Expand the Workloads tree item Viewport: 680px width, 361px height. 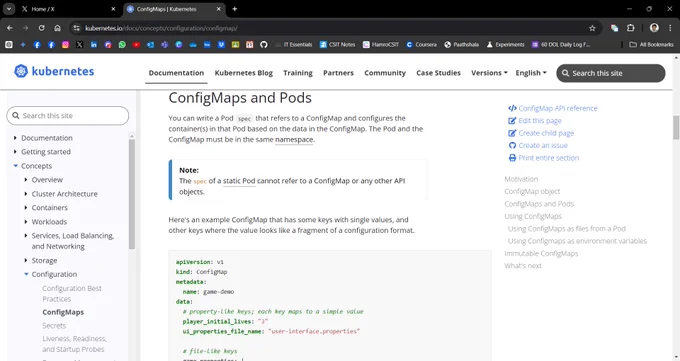(26, 222)
